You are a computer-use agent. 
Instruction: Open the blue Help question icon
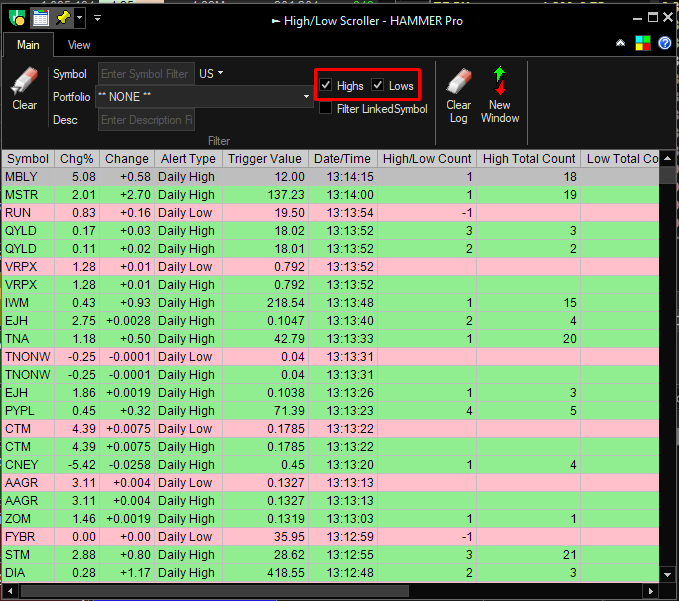pos(665,43)
